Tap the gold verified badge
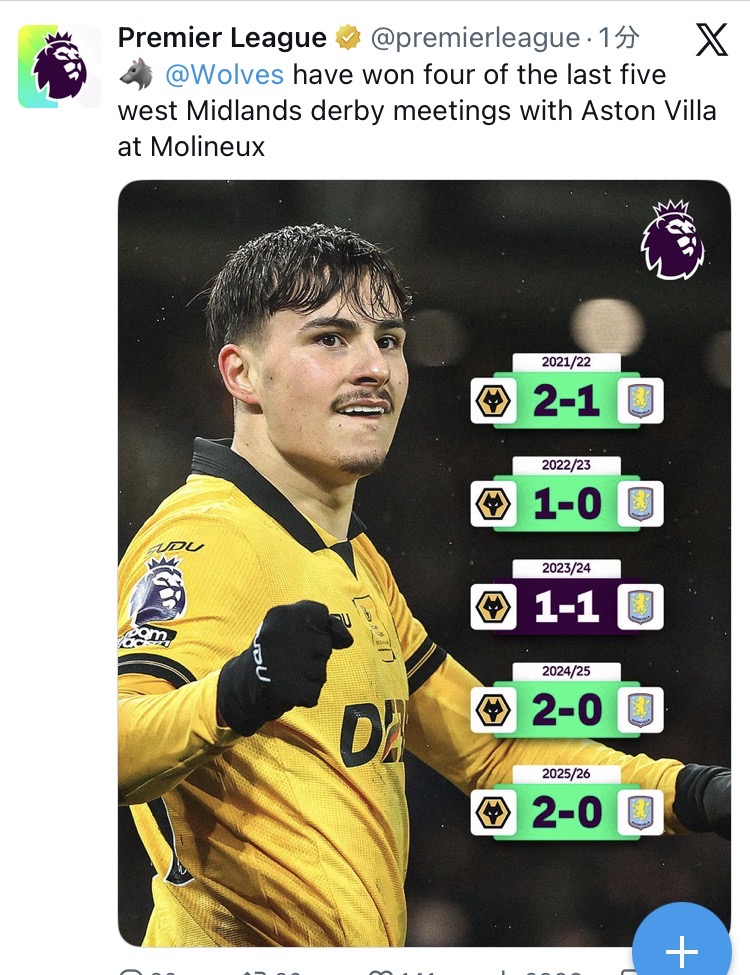The image size is (750, 975). [348, 39]
